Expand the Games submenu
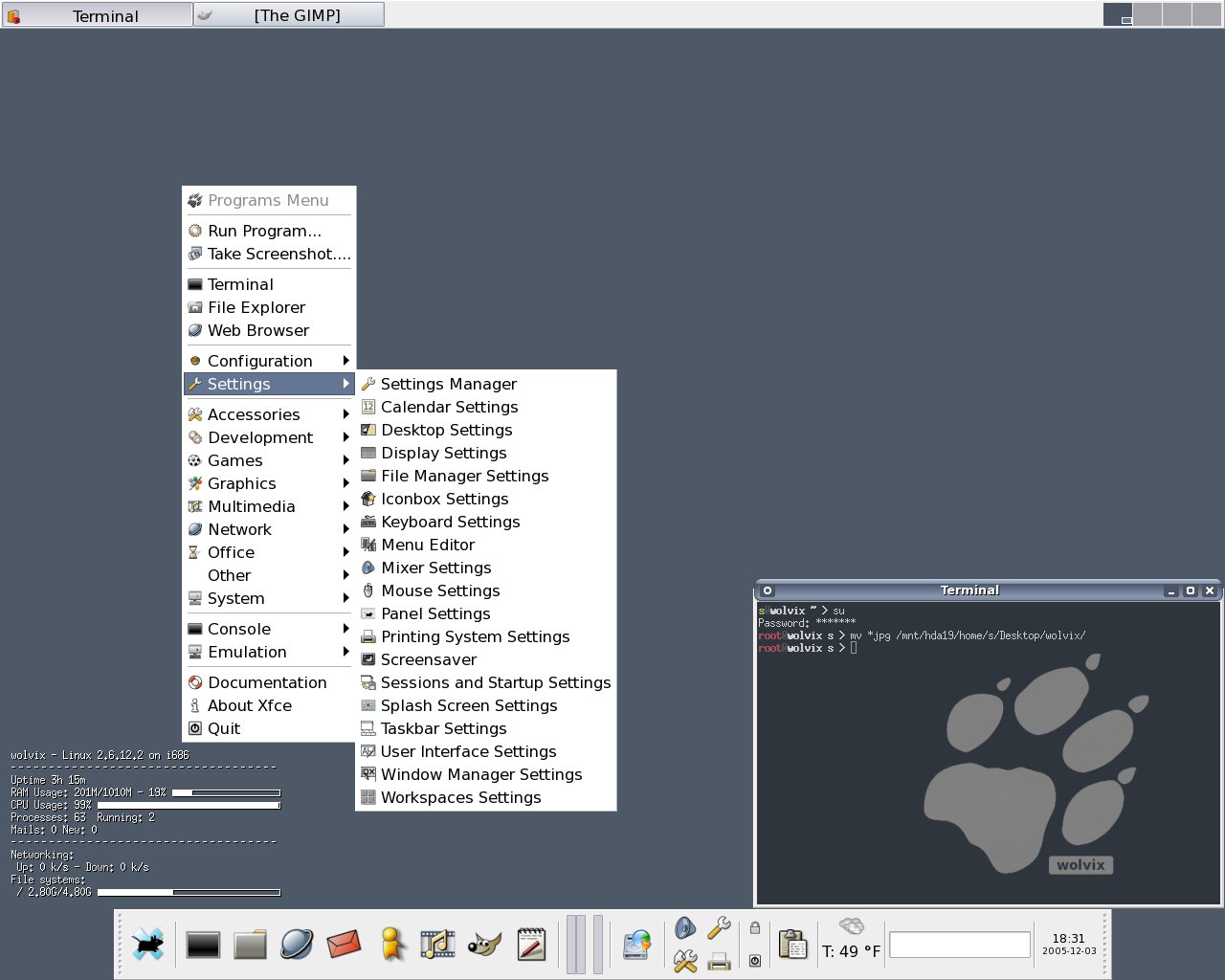This screenshot has width=1225, height=980. (269, 460)
